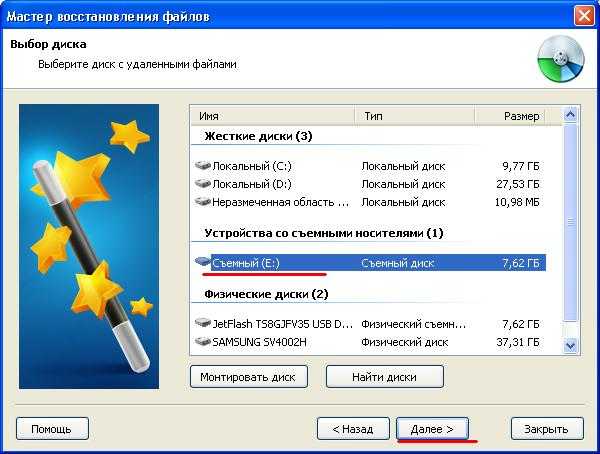This screenshot has width=600, height=454.
Task: Click the 9,77 ГБ size value
Action: (520, 166)
